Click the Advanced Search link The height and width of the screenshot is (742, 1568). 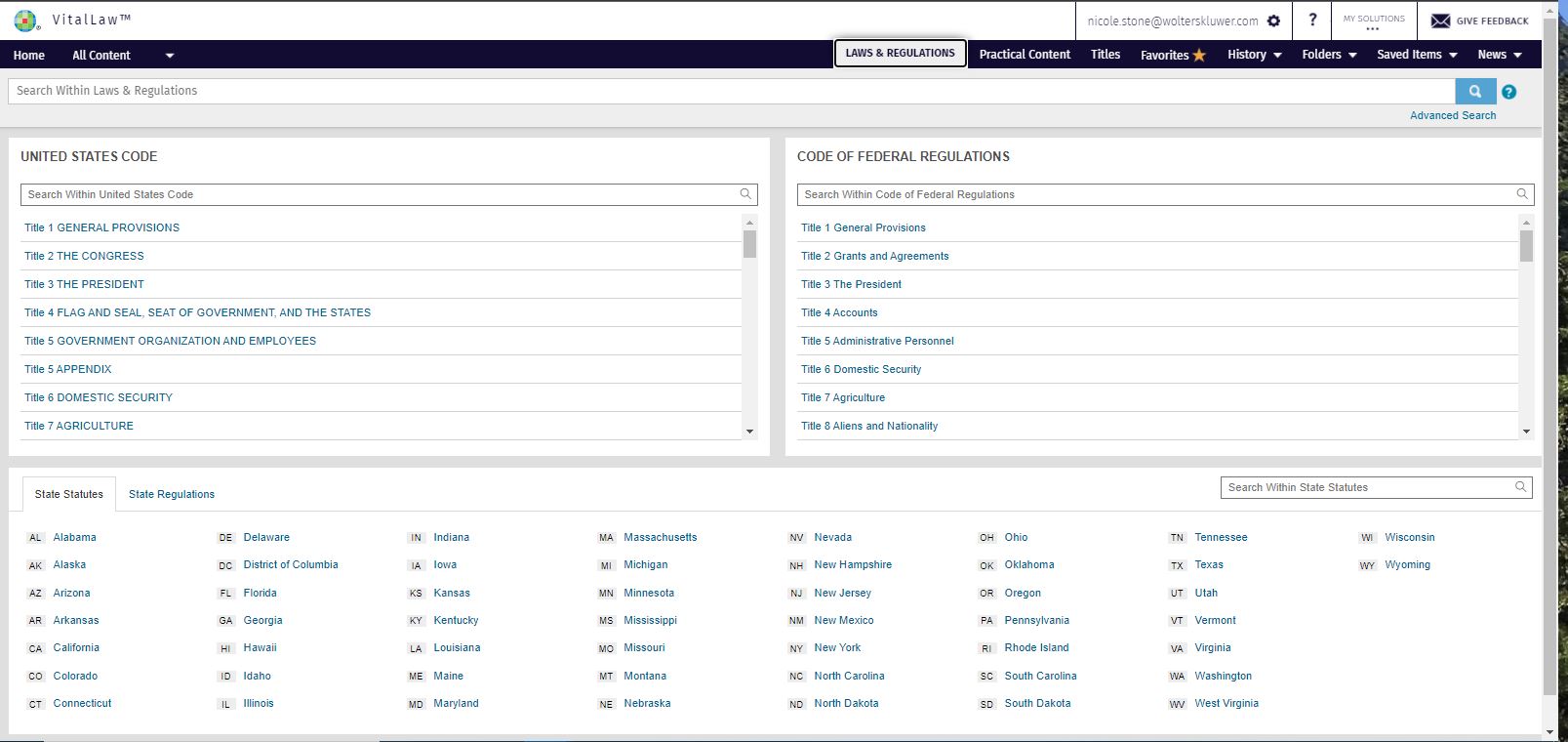pyautogui.click(x=1452, y=115)
